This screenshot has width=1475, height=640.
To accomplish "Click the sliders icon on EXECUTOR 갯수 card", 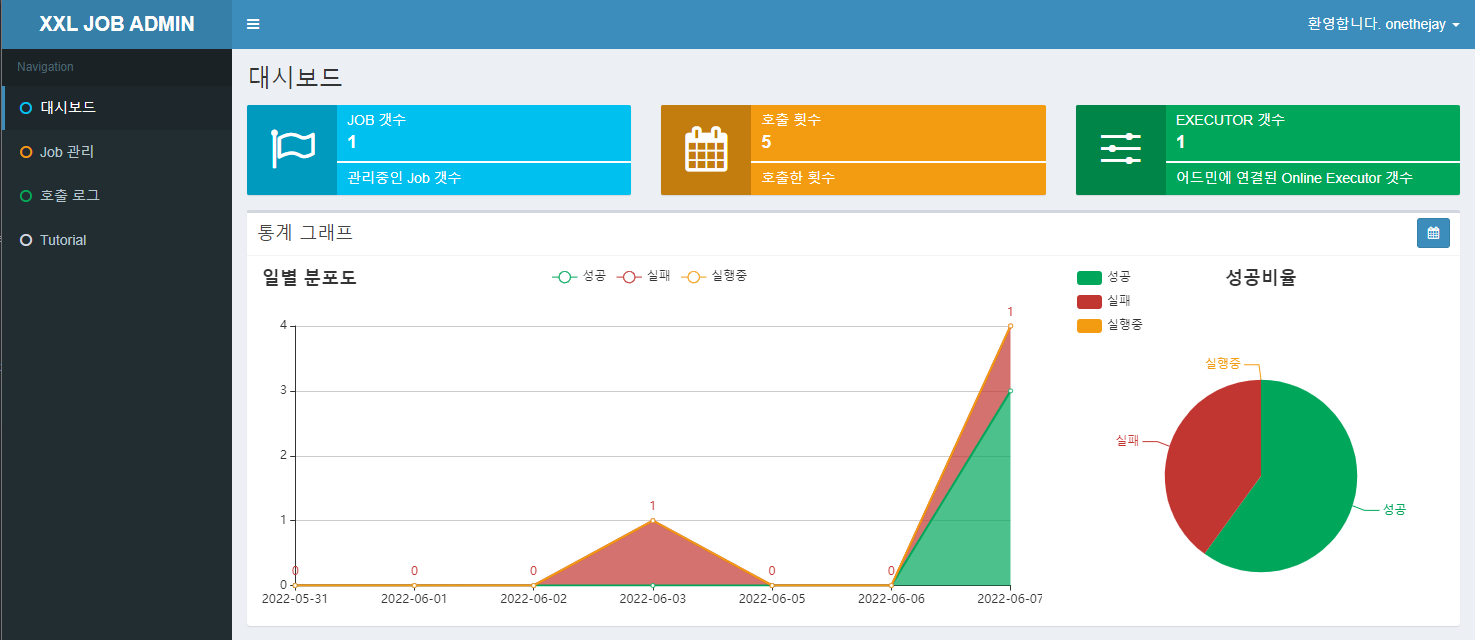I will click(x=1120, y=148).
